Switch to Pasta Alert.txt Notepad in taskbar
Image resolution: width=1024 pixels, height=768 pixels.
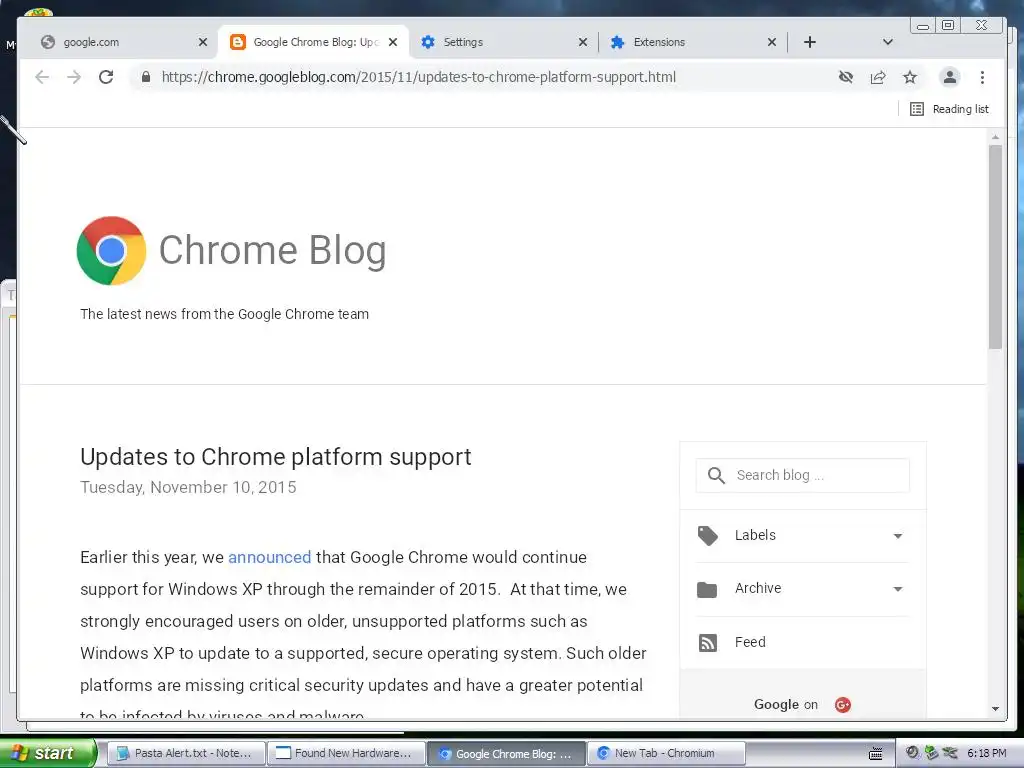coord(185,753)
